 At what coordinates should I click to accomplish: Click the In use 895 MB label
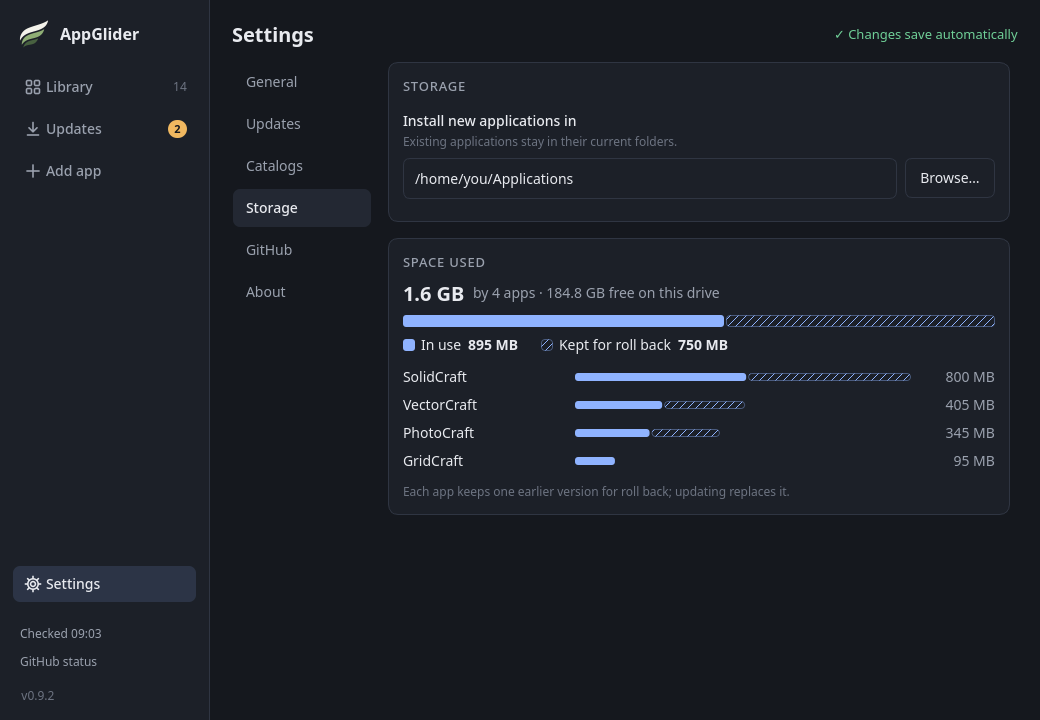click(x=460, y=345)
